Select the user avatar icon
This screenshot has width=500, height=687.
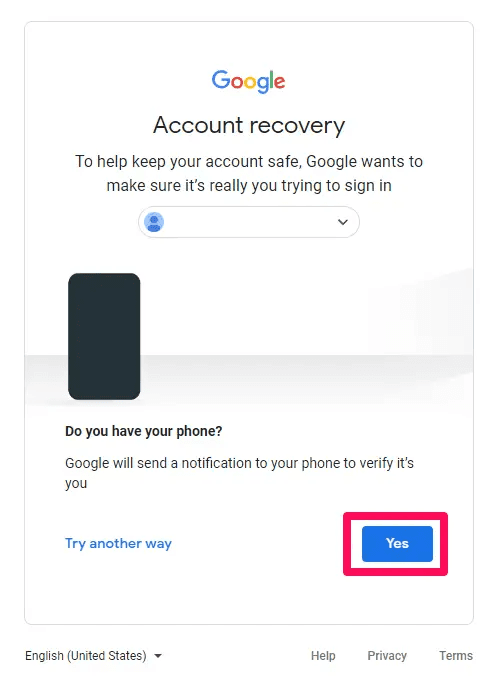(x=154, y=222)
